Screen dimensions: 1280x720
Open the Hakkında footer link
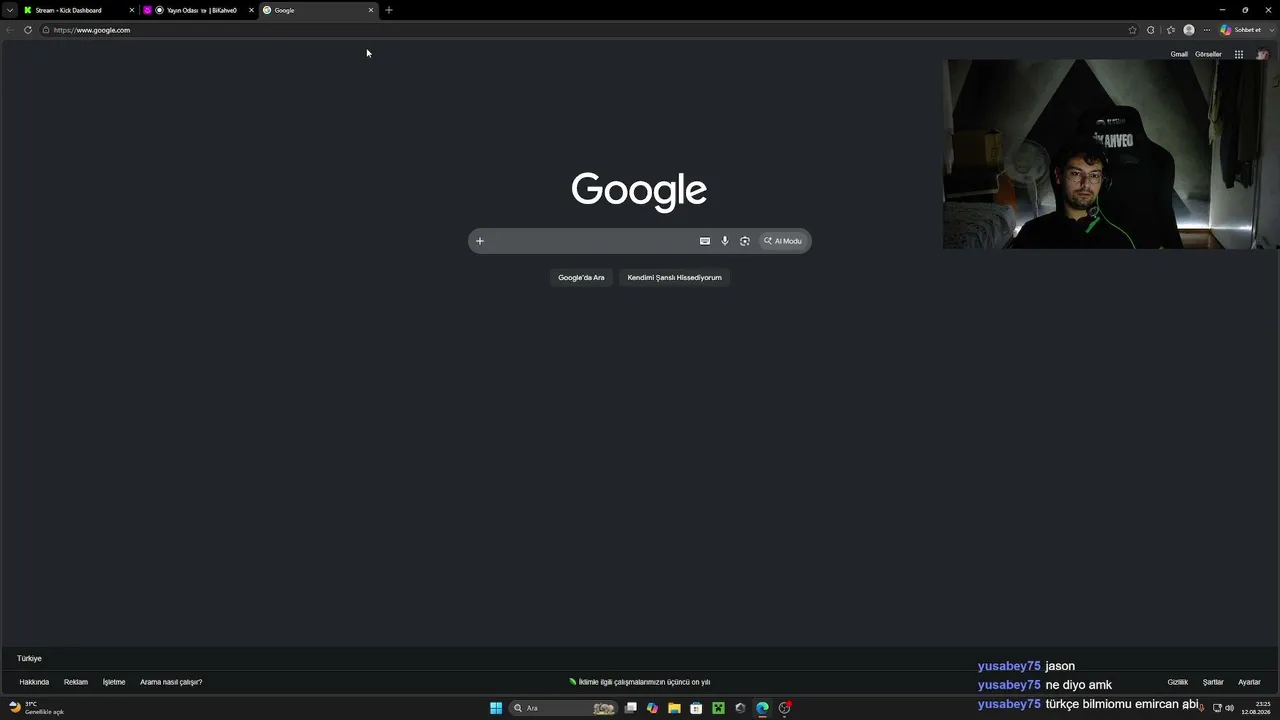[x=34, y=682]
